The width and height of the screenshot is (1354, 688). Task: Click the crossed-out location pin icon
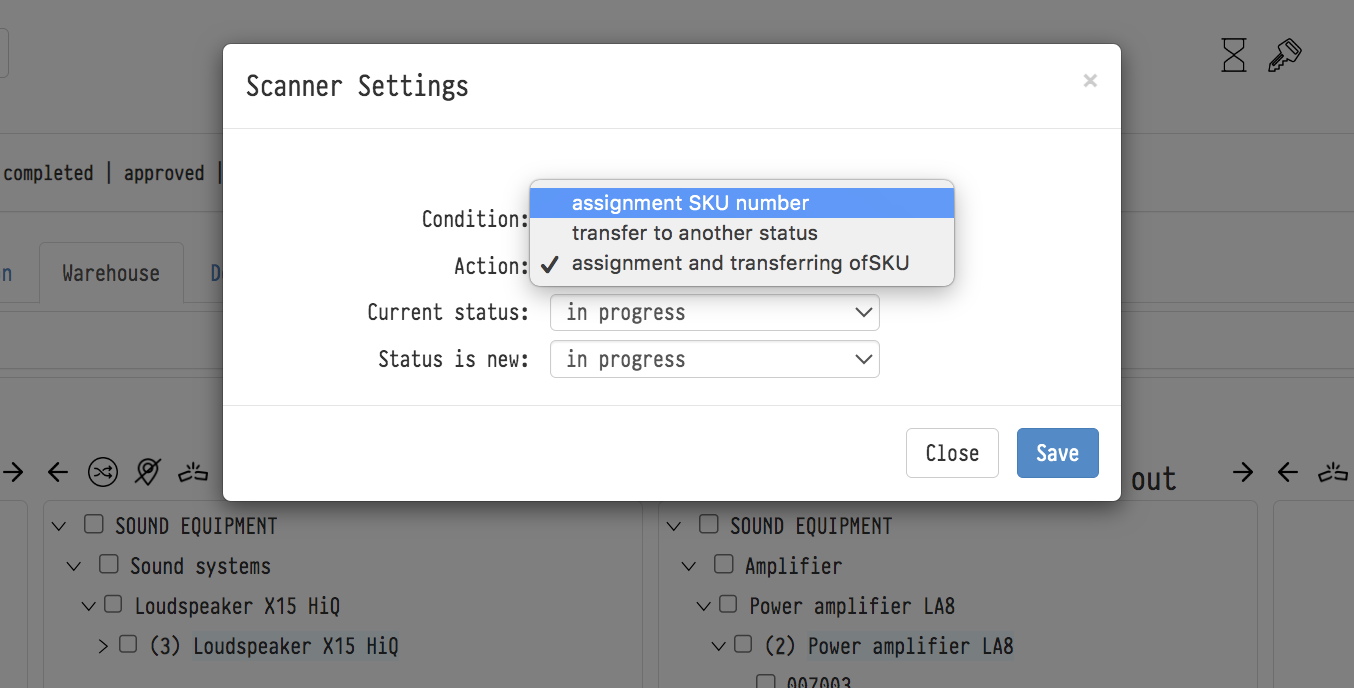coord(147,472)
